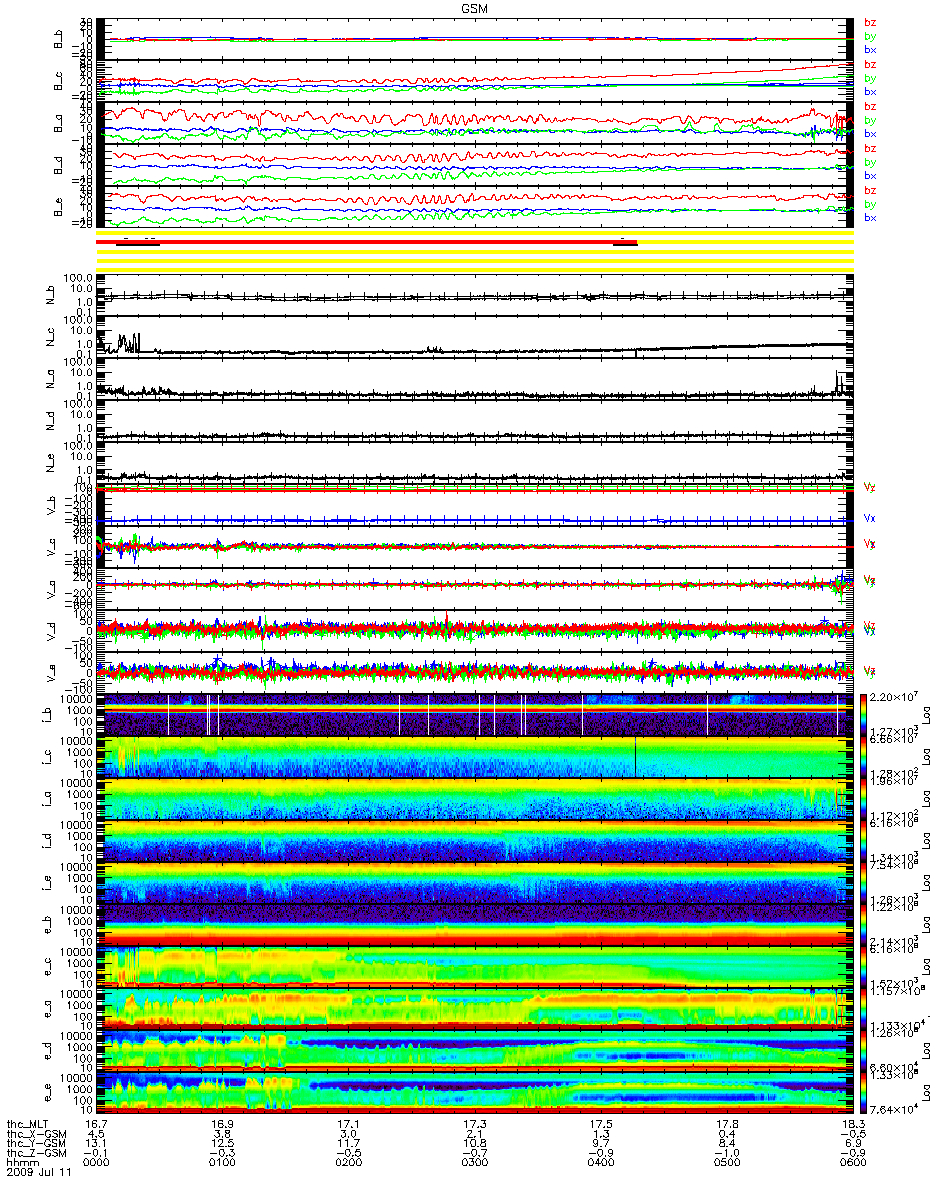This screenshot has width=930, height=1200.
Task: Click the thc_Z-GSM row label
Action: pos(35,1155)
